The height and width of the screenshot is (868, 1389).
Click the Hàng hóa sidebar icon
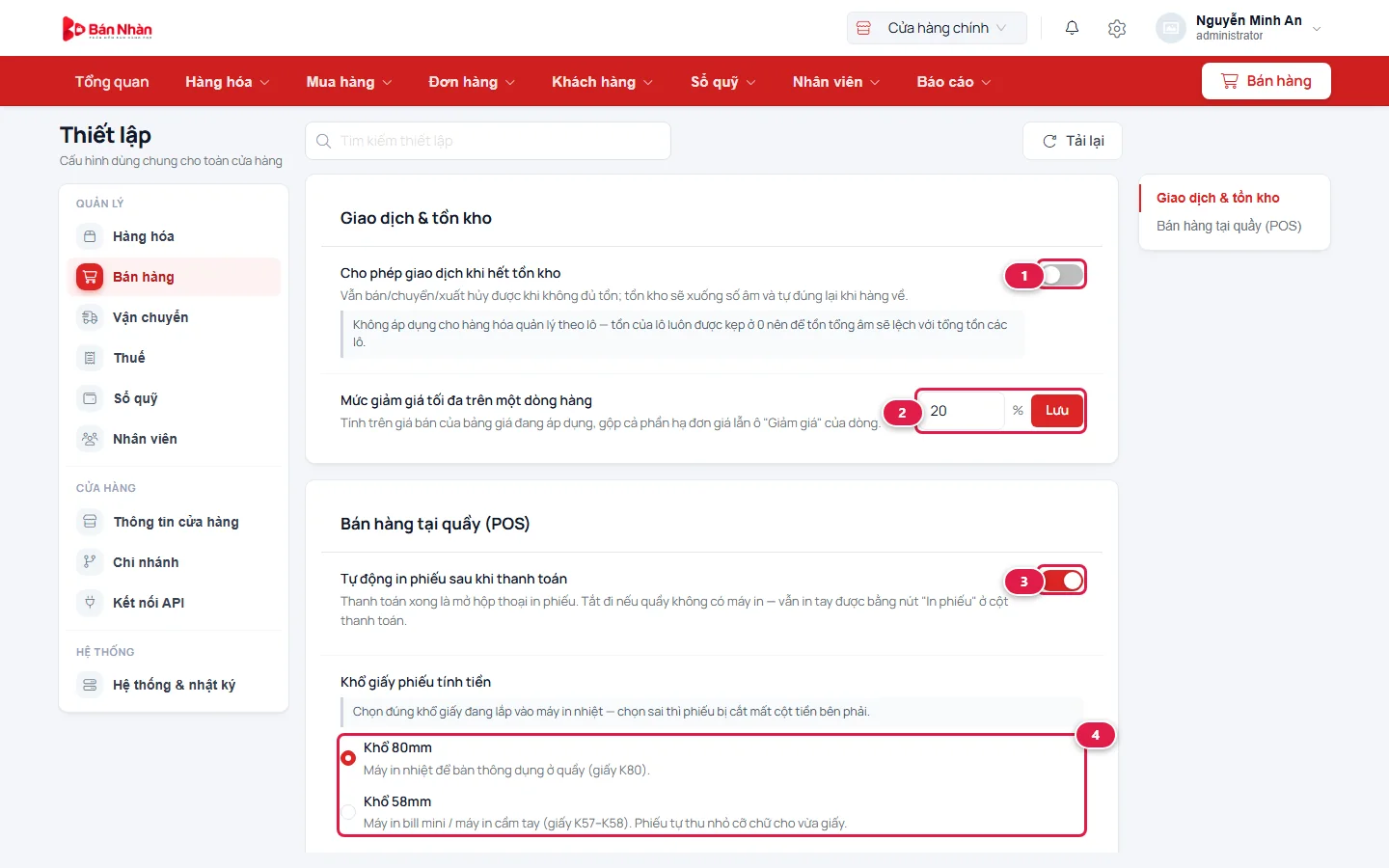[90, 236]
